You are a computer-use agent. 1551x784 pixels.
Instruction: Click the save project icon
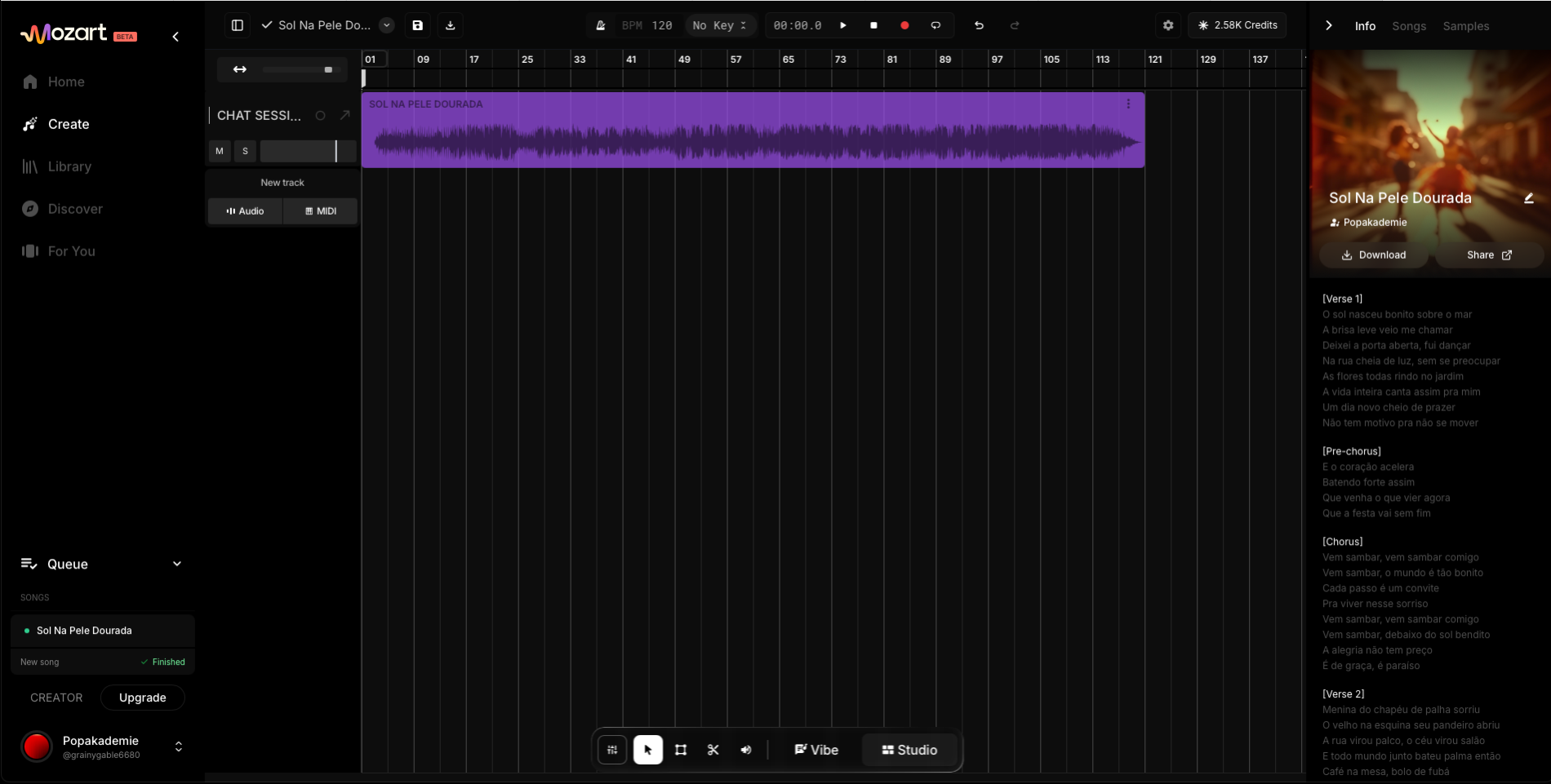pos(418,25)
